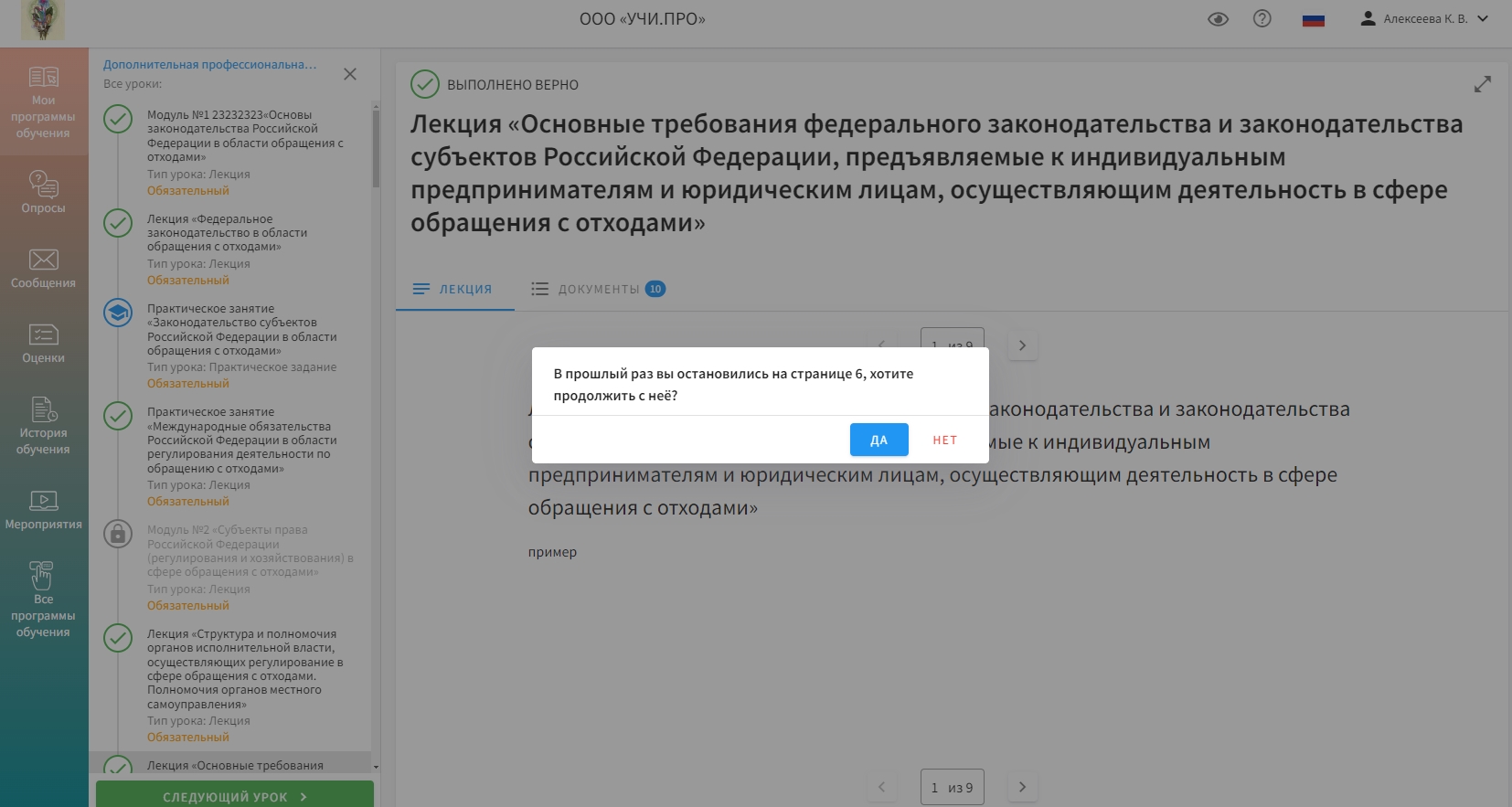Toggle the accessibility eye icon in header
The image size is (1512, 807).
1218,19
